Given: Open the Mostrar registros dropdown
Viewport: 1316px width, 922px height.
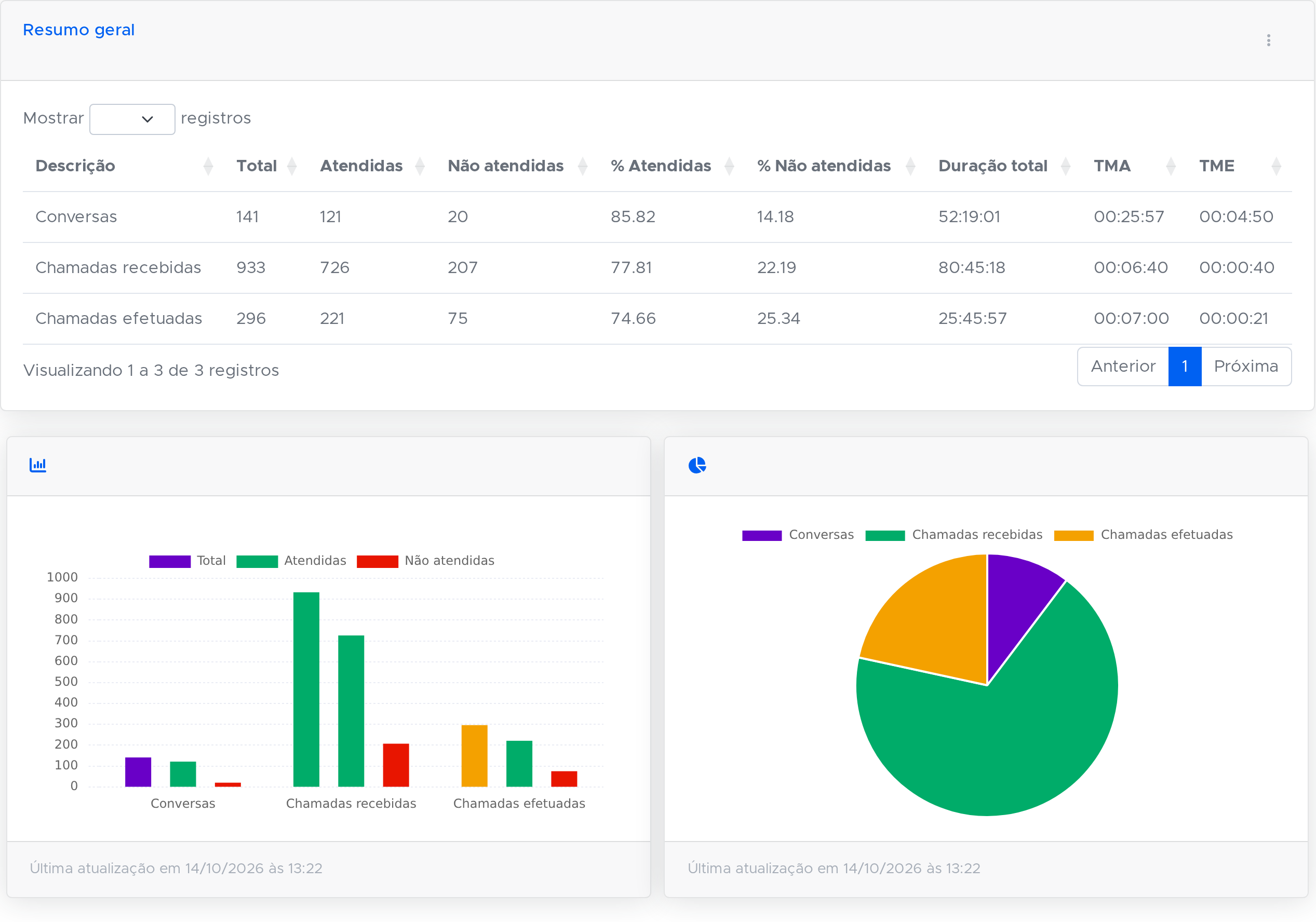Looking at the screenshot, I should 132,119.
